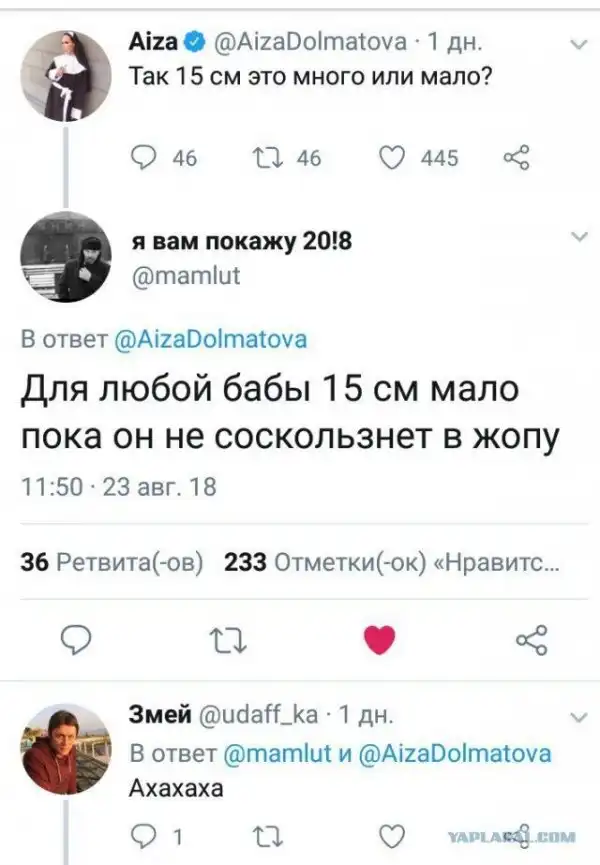Open options chevron on Змей's reply

coord(578,717)
